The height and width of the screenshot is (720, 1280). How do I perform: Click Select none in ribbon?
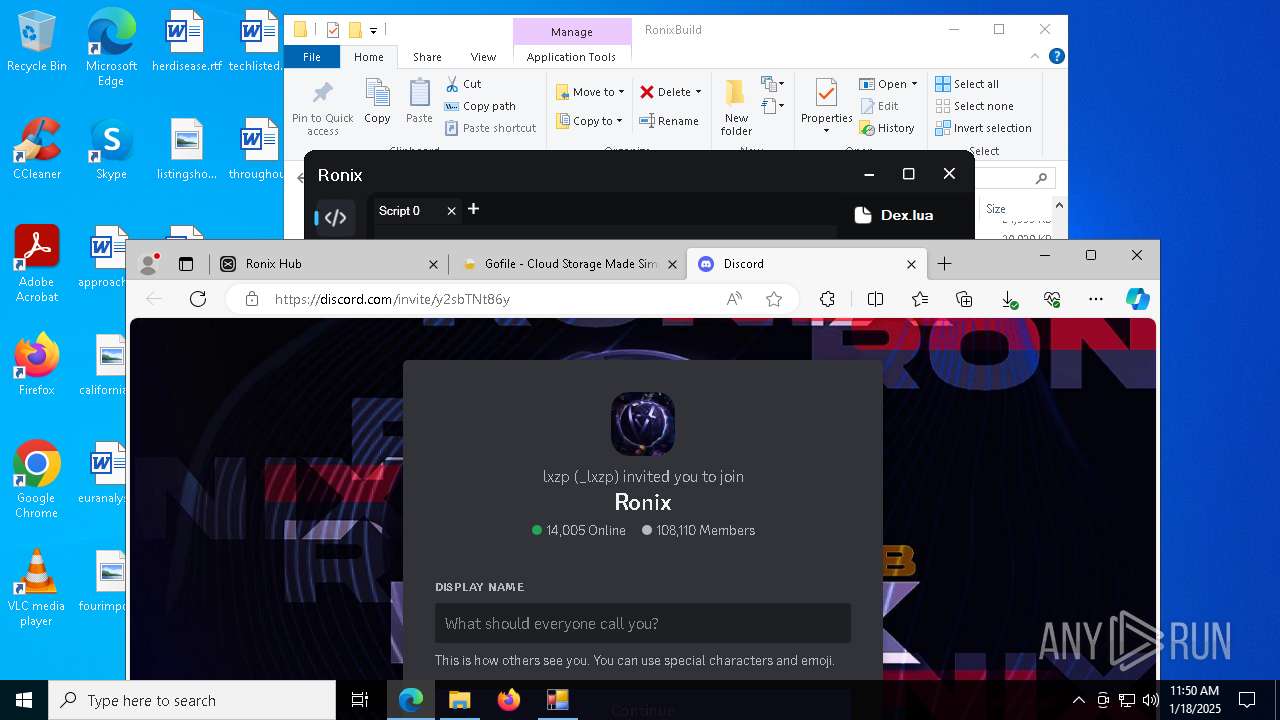pos(975,106)
